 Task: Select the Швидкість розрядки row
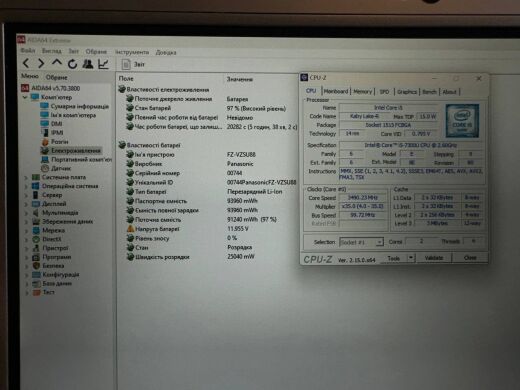tap(207, 257)
